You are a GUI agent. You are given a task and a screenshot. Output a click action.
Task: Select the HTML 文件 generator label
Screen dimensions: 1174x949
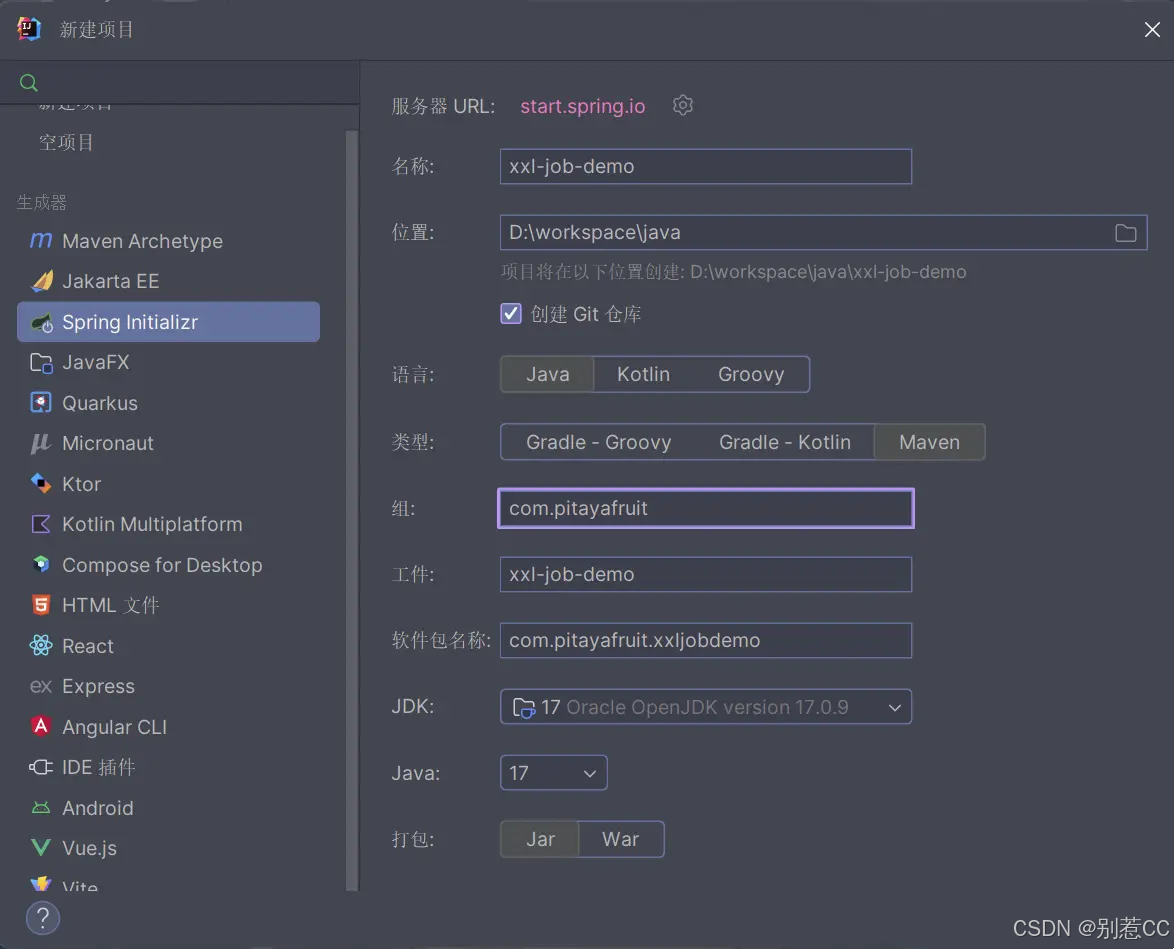111,605
